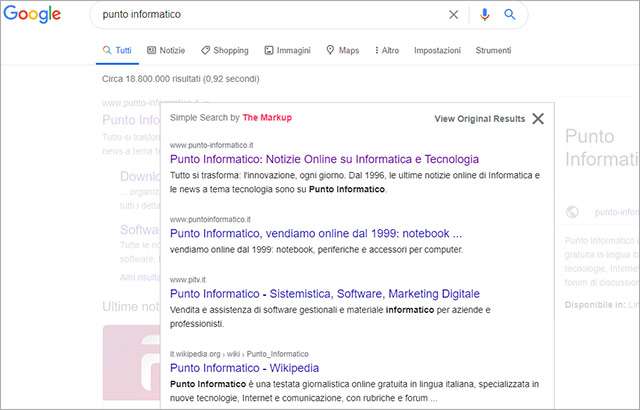Expand the Altro menu
Viewport: 640px width, 410px height.
click(x=387, y=50)
